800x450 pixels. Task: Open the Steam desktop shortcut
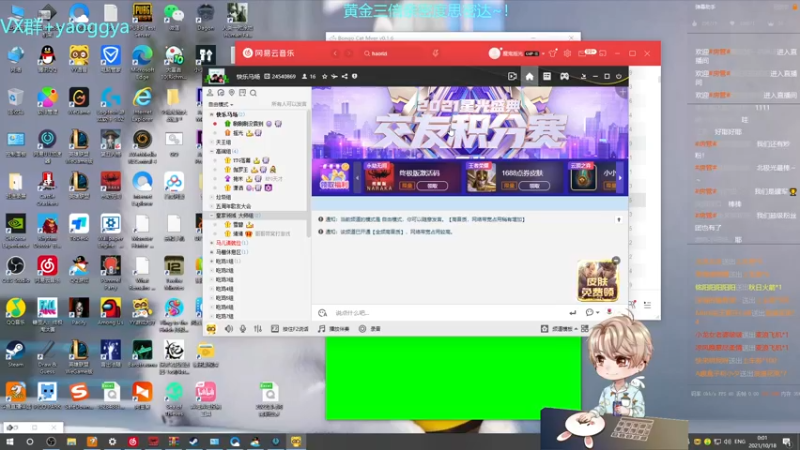coord(15,353)
